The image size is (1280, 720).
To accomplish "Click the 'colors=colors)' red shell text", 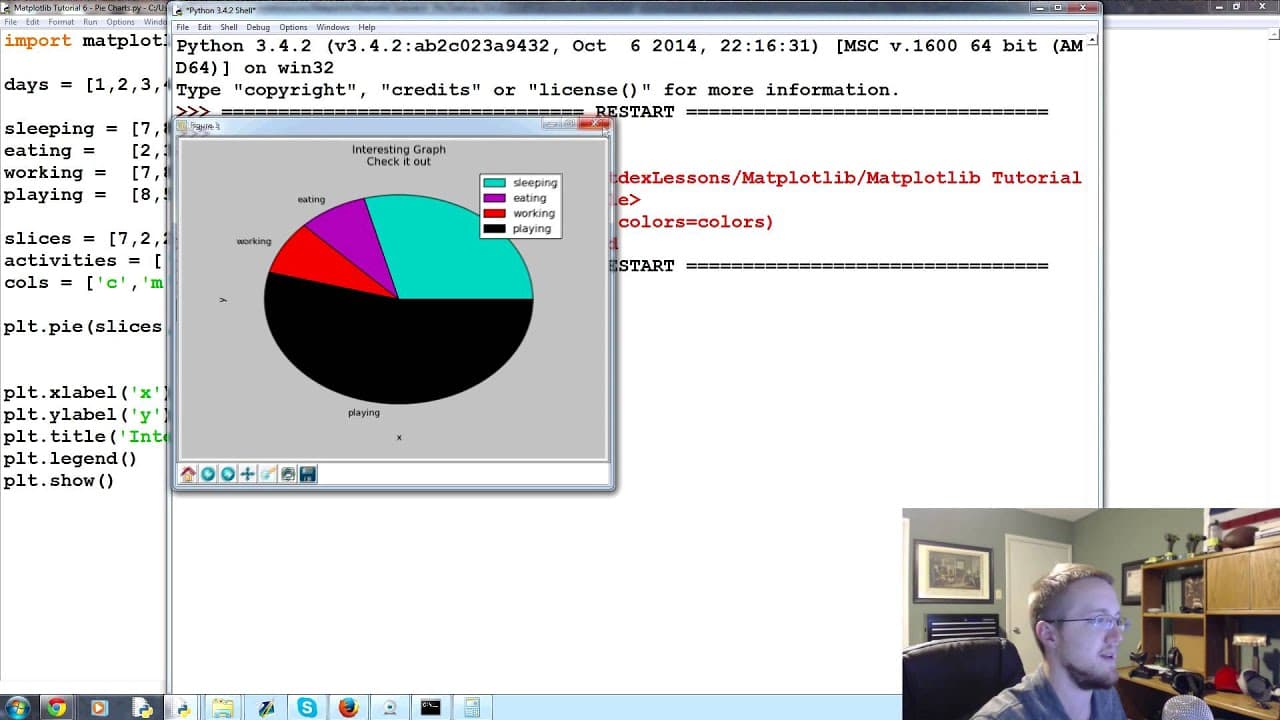I will point(695,222).
